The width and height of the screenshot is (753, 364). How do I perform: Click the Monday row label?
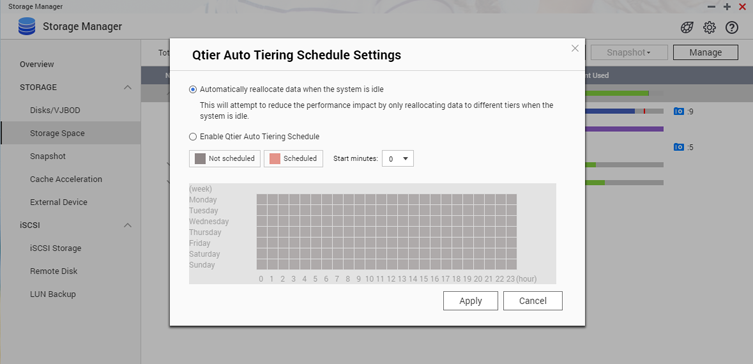(x=203, y=200)
